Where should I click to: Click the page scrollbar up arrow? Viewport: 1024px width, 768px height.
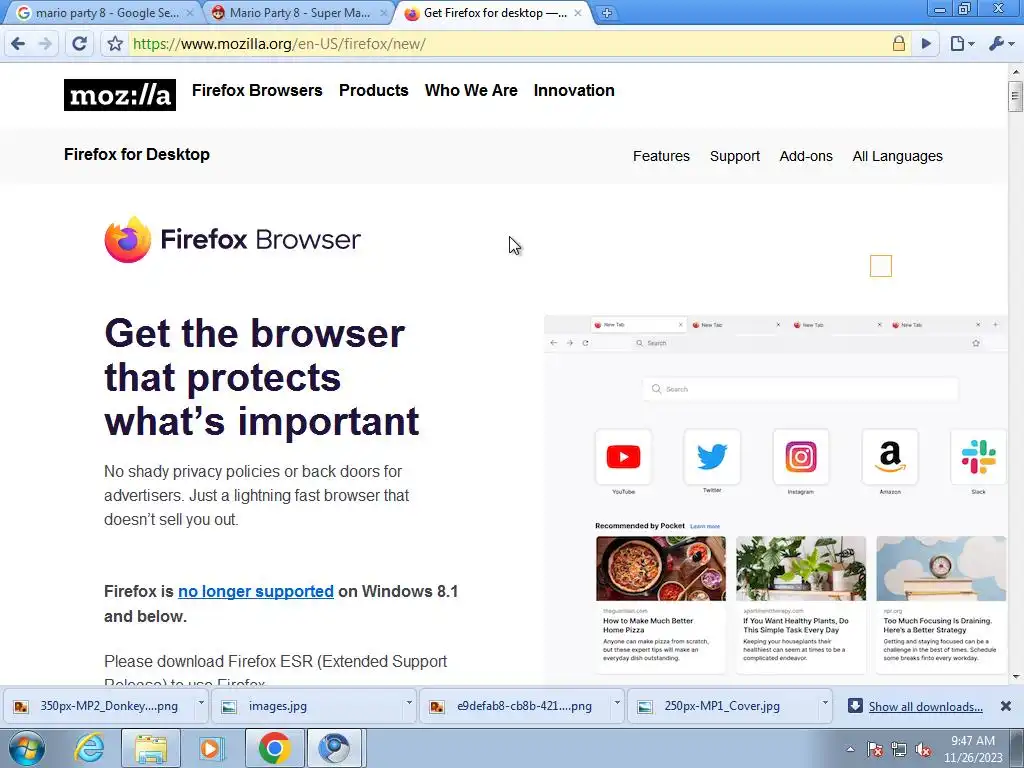click(1016, 71)
